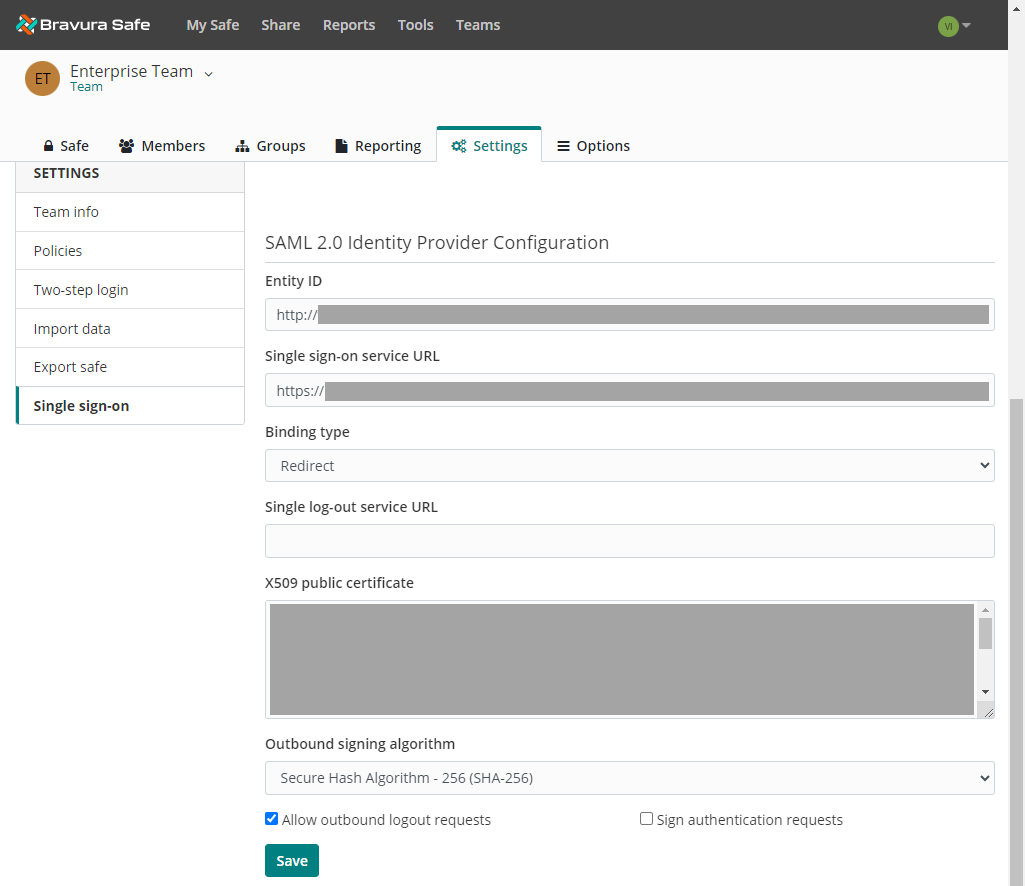Open the account avatar menu
This screenshot has height=886, width=1025.
pos(952,26)
